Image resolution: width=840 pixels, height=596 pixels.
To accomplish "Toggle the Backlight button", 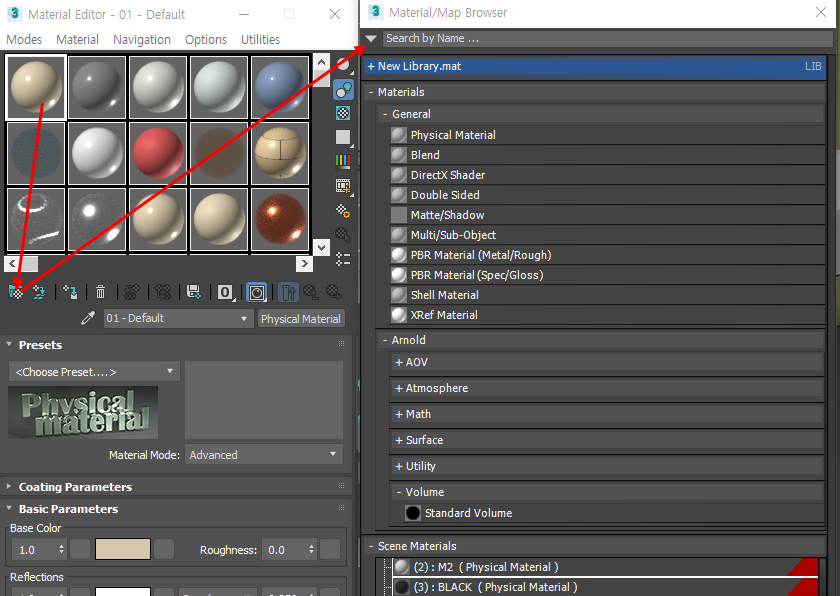I will tap(343, 89).
